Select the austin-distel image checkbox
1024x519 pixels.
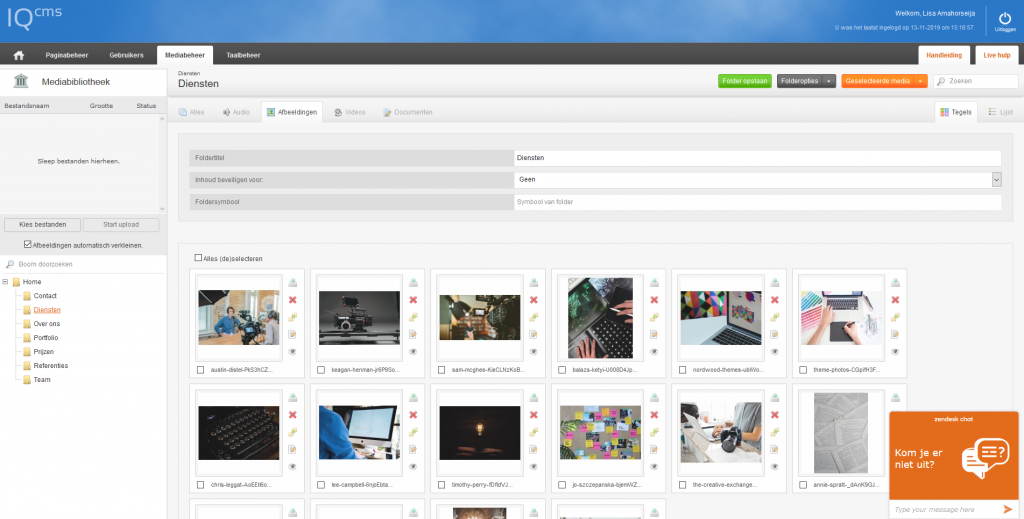200,370
